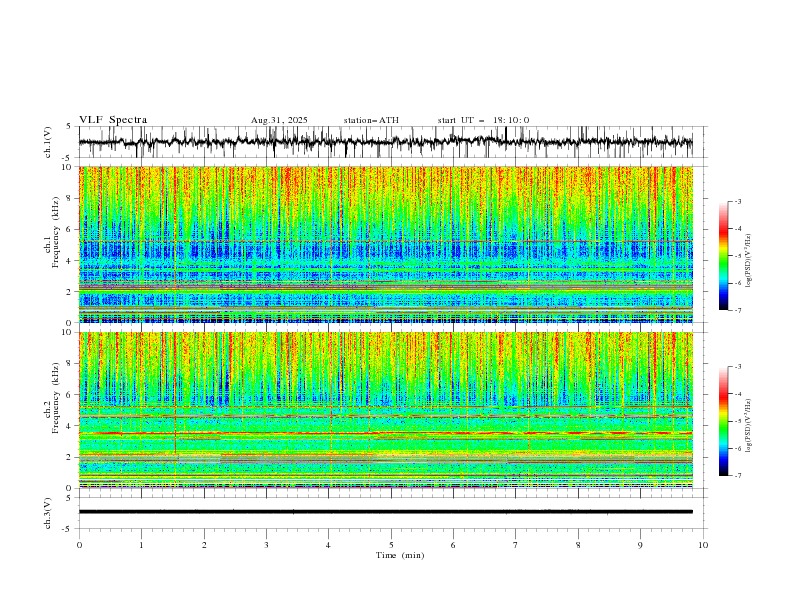Click the ch.3 flat black trace
This screenshot has width=792, height=612.
pos(386,512)
